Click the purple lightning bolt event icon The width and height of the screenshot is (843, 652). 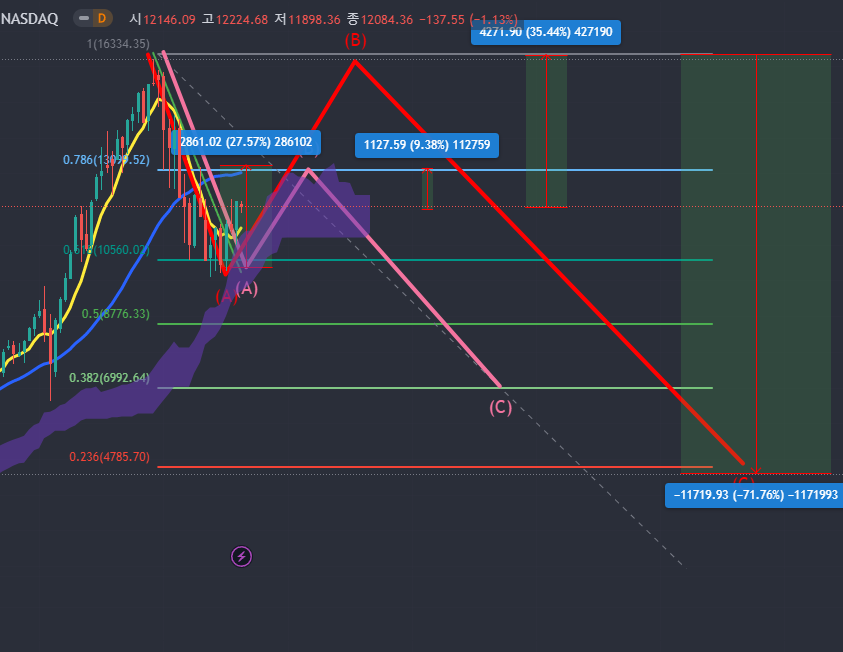(241, 556)
